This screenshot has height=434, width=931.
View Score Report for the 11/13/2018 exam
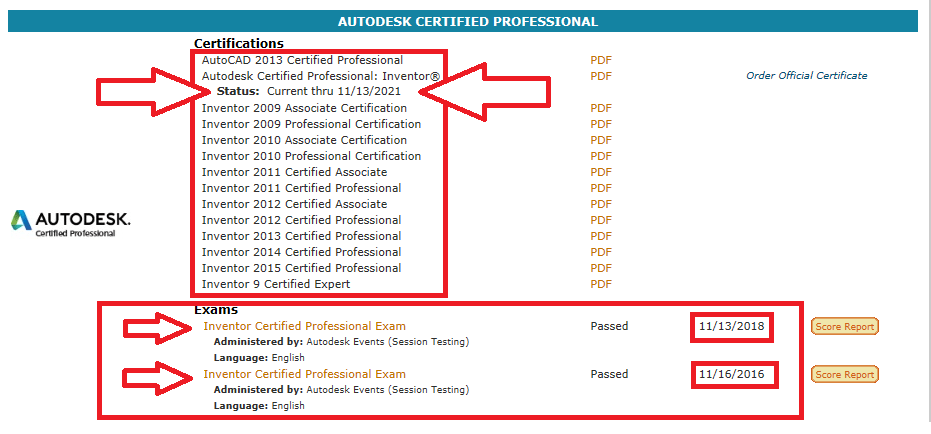click(x=844, y=327)
